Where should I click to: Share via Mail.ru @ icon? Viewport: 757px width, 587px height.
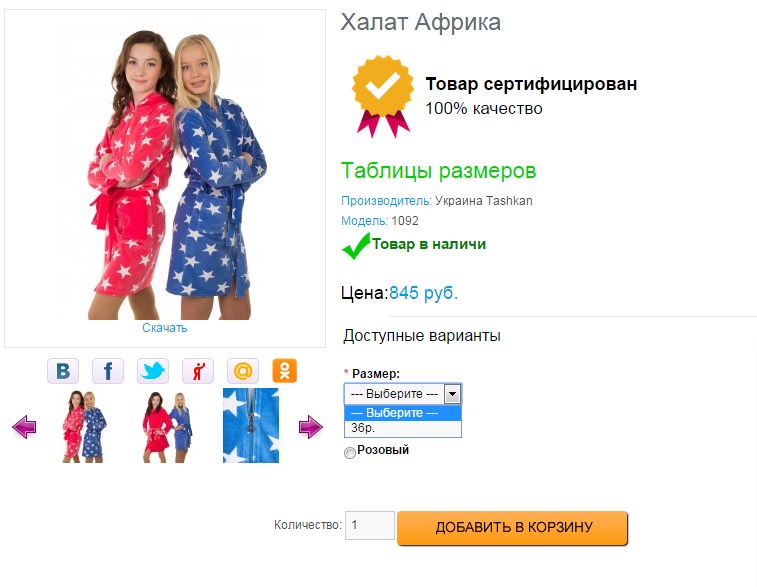coord(243,371)
